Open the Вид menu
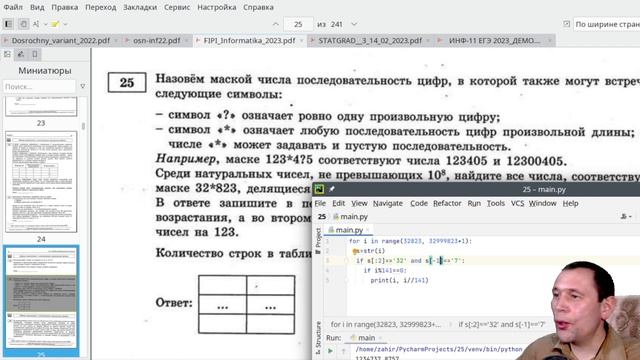This screenshot has width=640, height=360. click(x=37, y=7)
